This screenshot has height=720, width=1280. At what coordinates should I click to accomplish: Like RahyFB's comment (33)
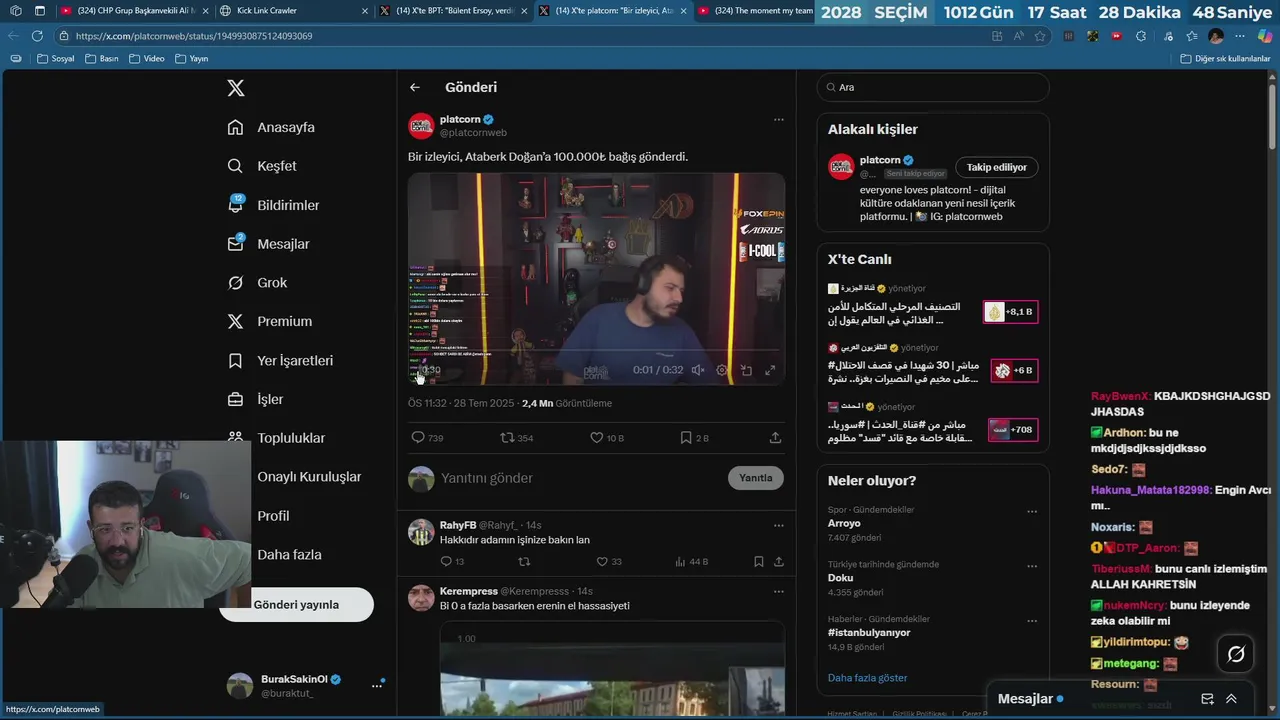(x=608, y=562)
